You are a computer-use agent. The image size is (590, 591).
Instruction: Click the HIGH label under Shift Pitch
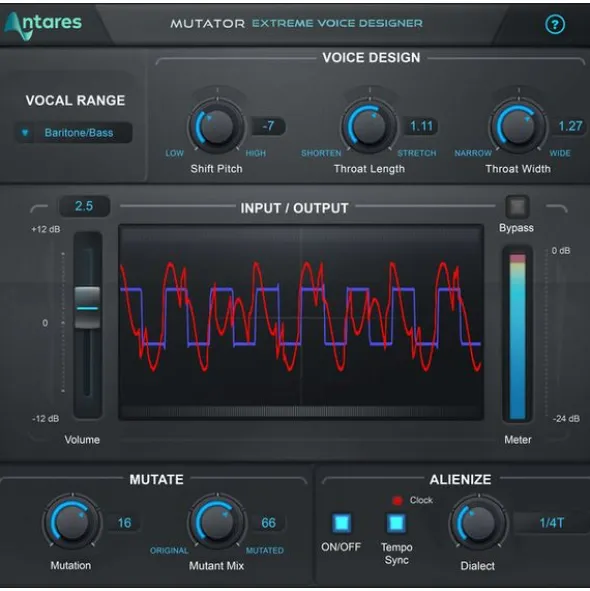pos(256,153)
